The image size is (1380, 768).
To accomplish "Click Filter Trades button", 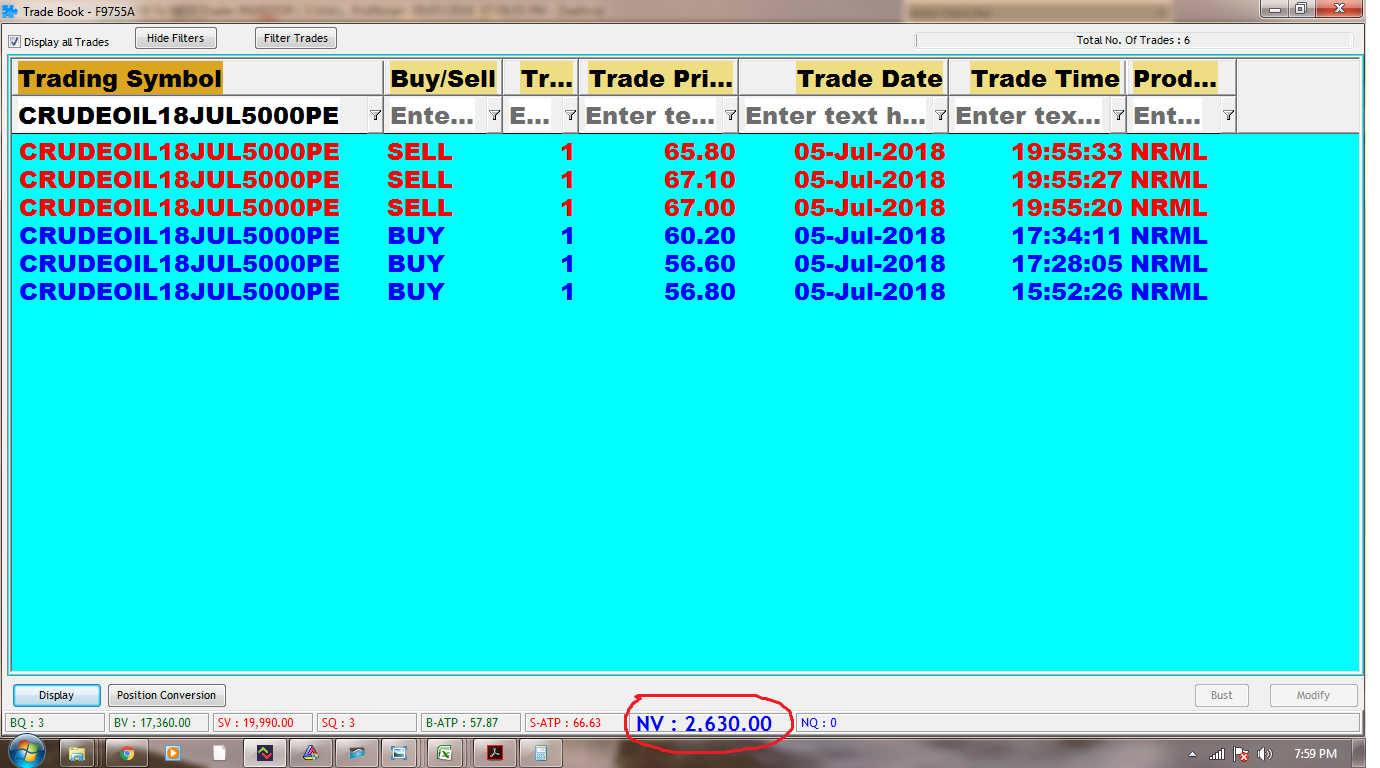I will coord(296,38).
